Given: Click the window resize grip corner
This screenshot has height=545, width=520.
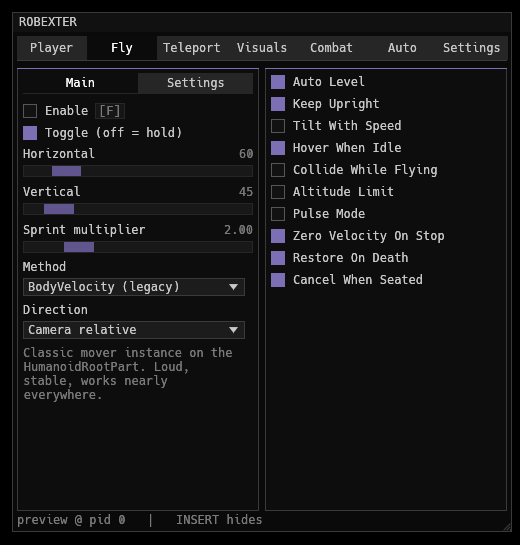Looking at the screenshot, I should (507, 527).
